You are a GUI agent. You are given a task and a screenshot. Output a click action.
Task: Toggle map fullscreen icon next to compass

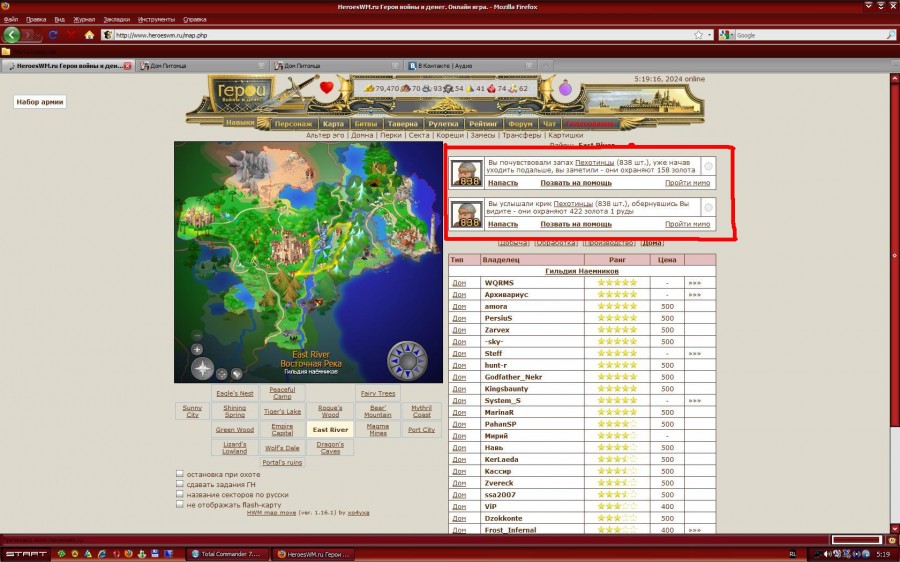[x=222, y=374]
